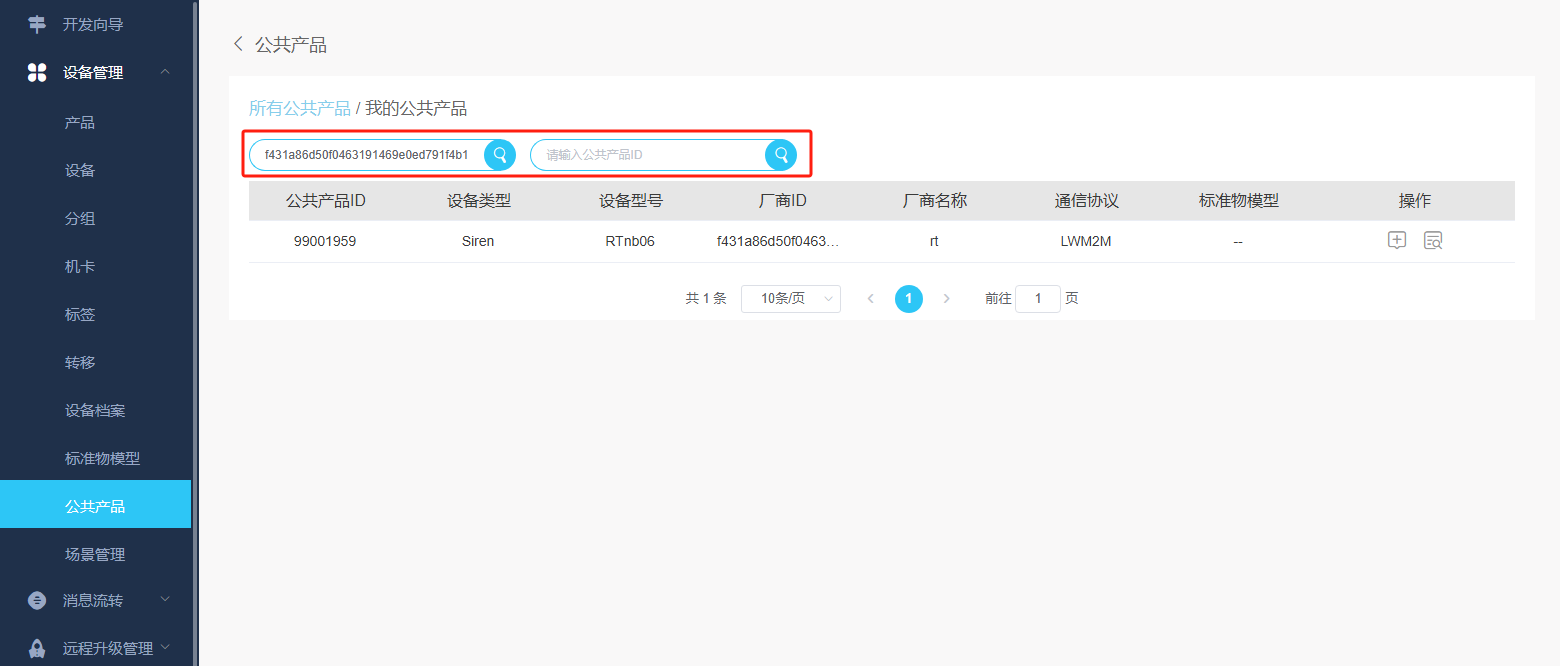Open 设备档案 in the sidebar menu
Image resolution: width=1560 pixels, height=666 pixels.
click(x=95, y=410)
